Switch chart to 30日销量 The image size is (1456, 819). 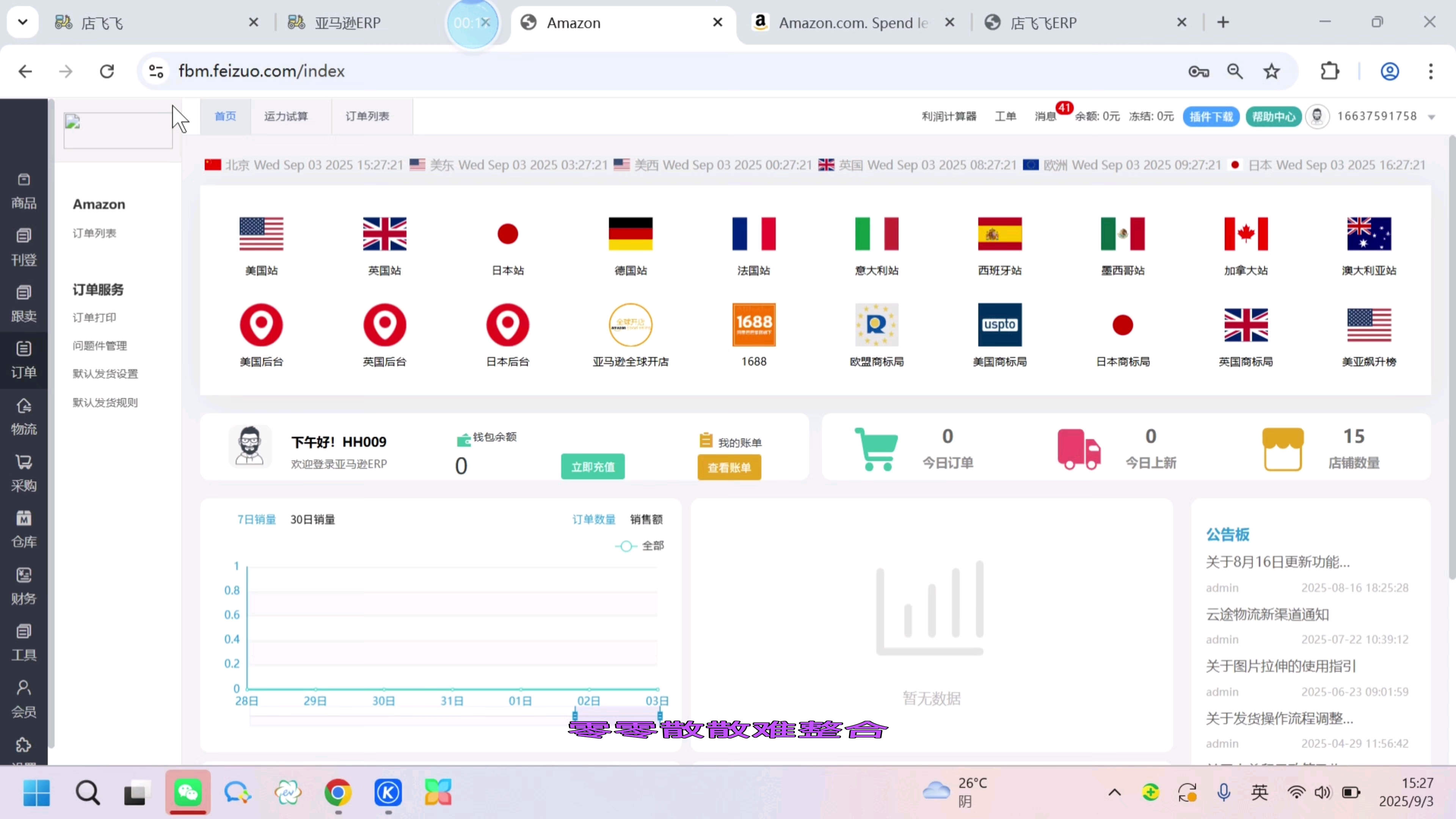pyautogui.click(x=312, y=519)
